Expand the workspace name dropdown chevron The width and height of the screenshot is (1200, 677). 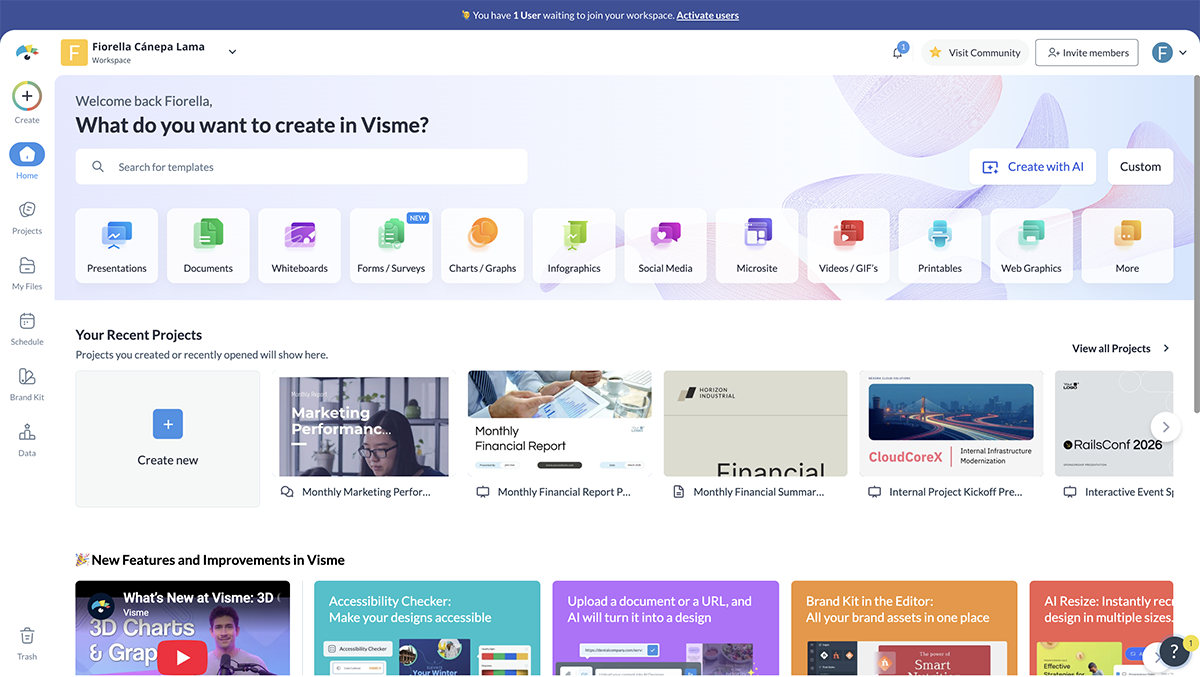(232, 52)
